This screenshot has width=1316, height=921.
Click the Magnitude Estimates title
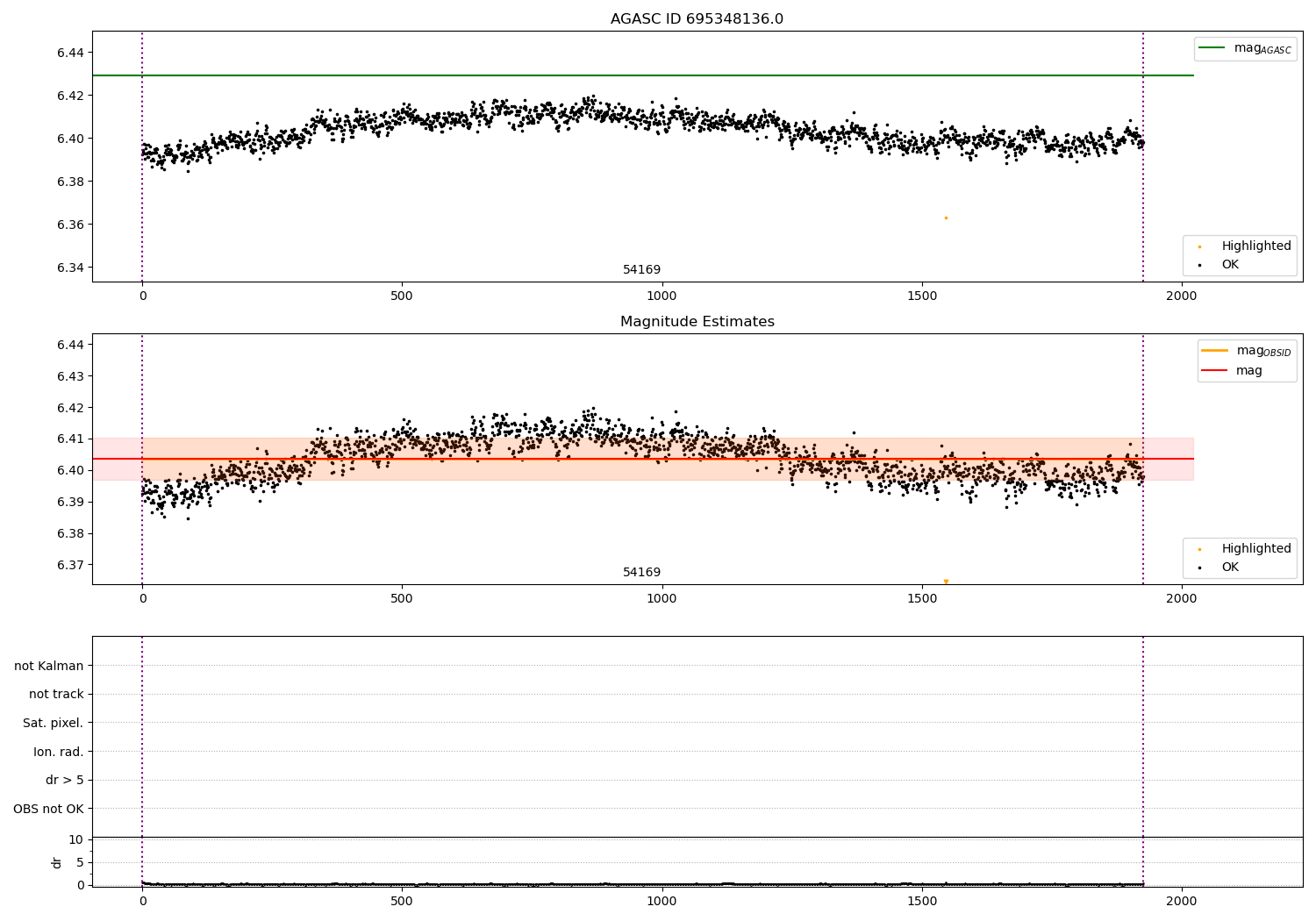tap(697, 322)
